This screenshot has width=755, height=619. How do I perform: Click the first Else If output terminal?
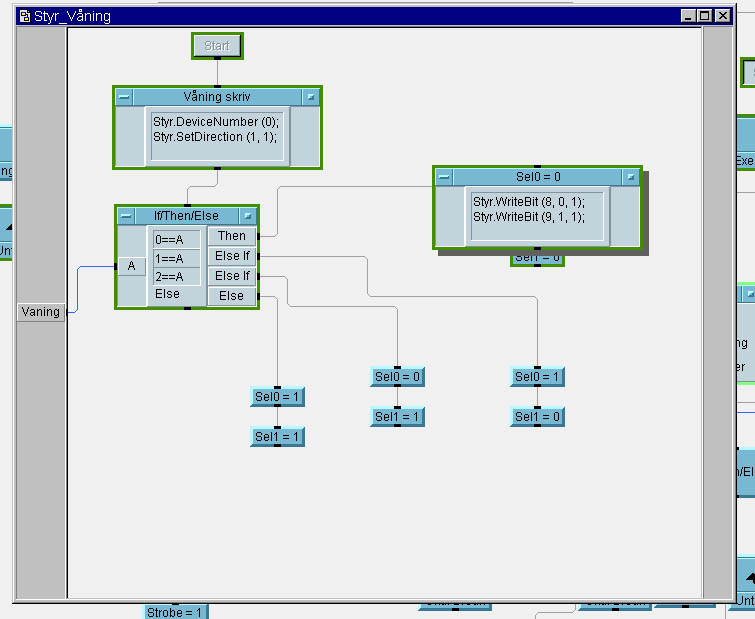click(x=231, y=256)
